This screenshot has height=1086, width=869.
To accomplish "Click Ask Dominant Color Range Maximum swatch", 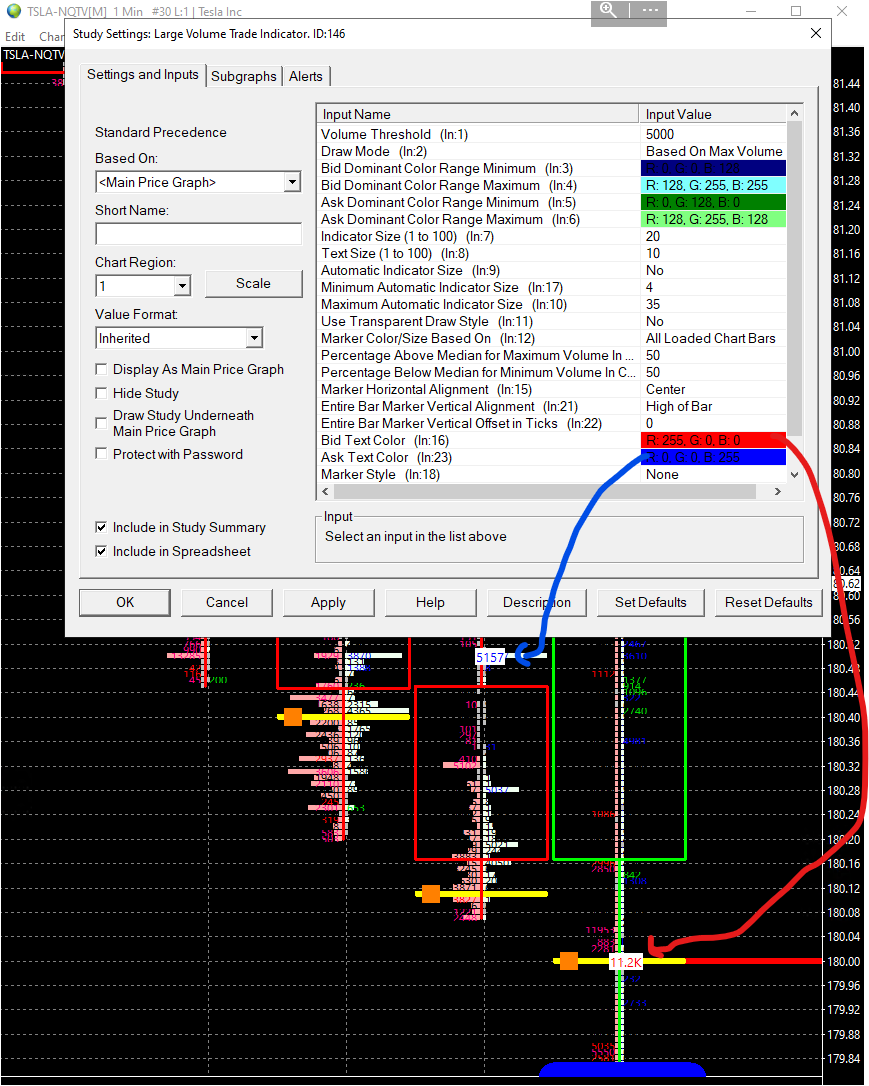I will (713, 219).
